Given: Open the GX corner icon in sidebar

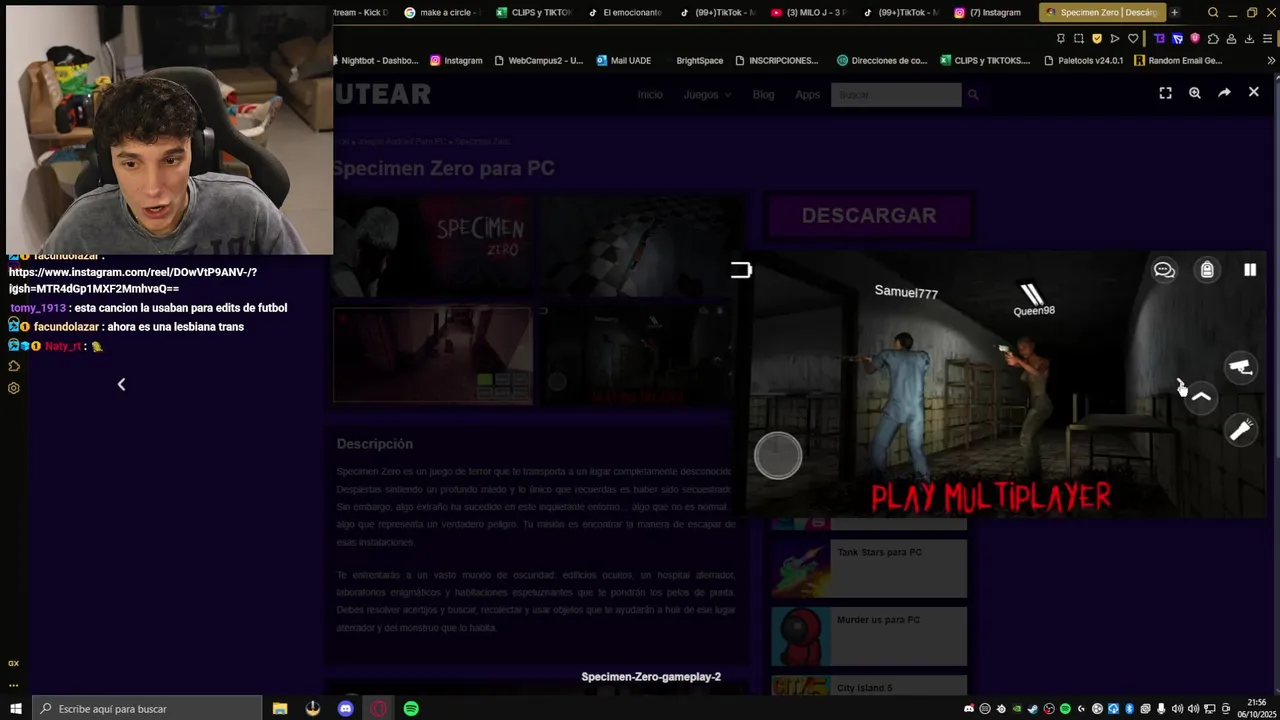Looking at the screenshot, I should 14,663.
